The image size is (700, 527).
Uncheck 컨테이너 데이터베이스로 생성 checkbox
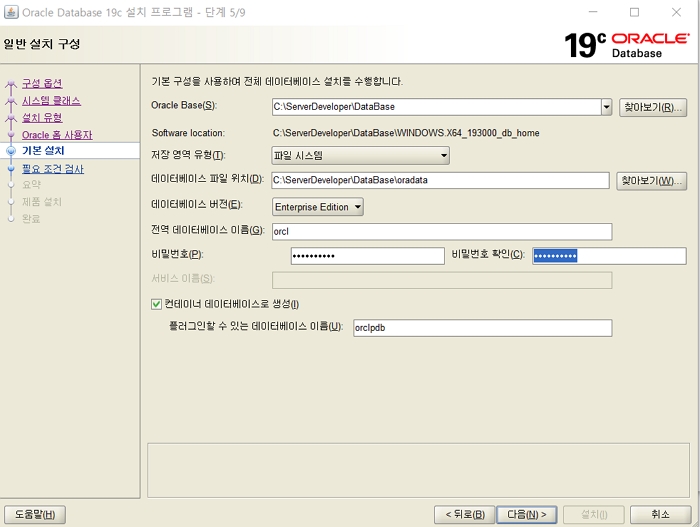(156, 304)
